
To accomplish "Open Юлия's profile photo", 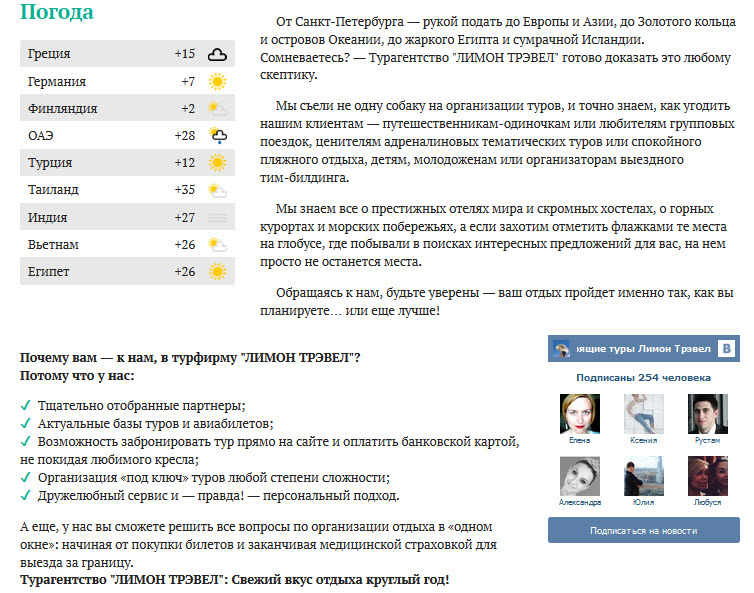I will (x=643, y=476).
